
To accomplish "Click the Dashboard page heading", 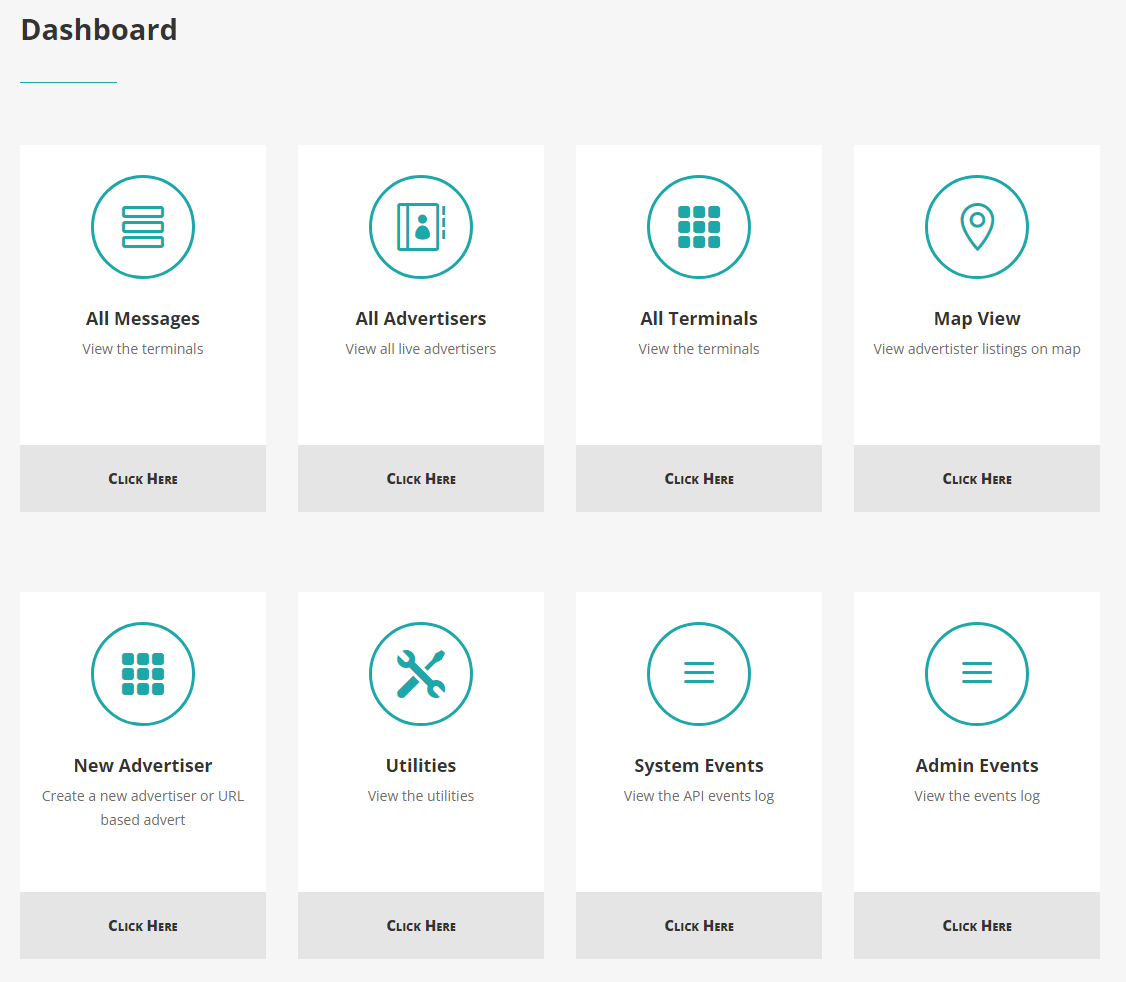I will 99,30.
